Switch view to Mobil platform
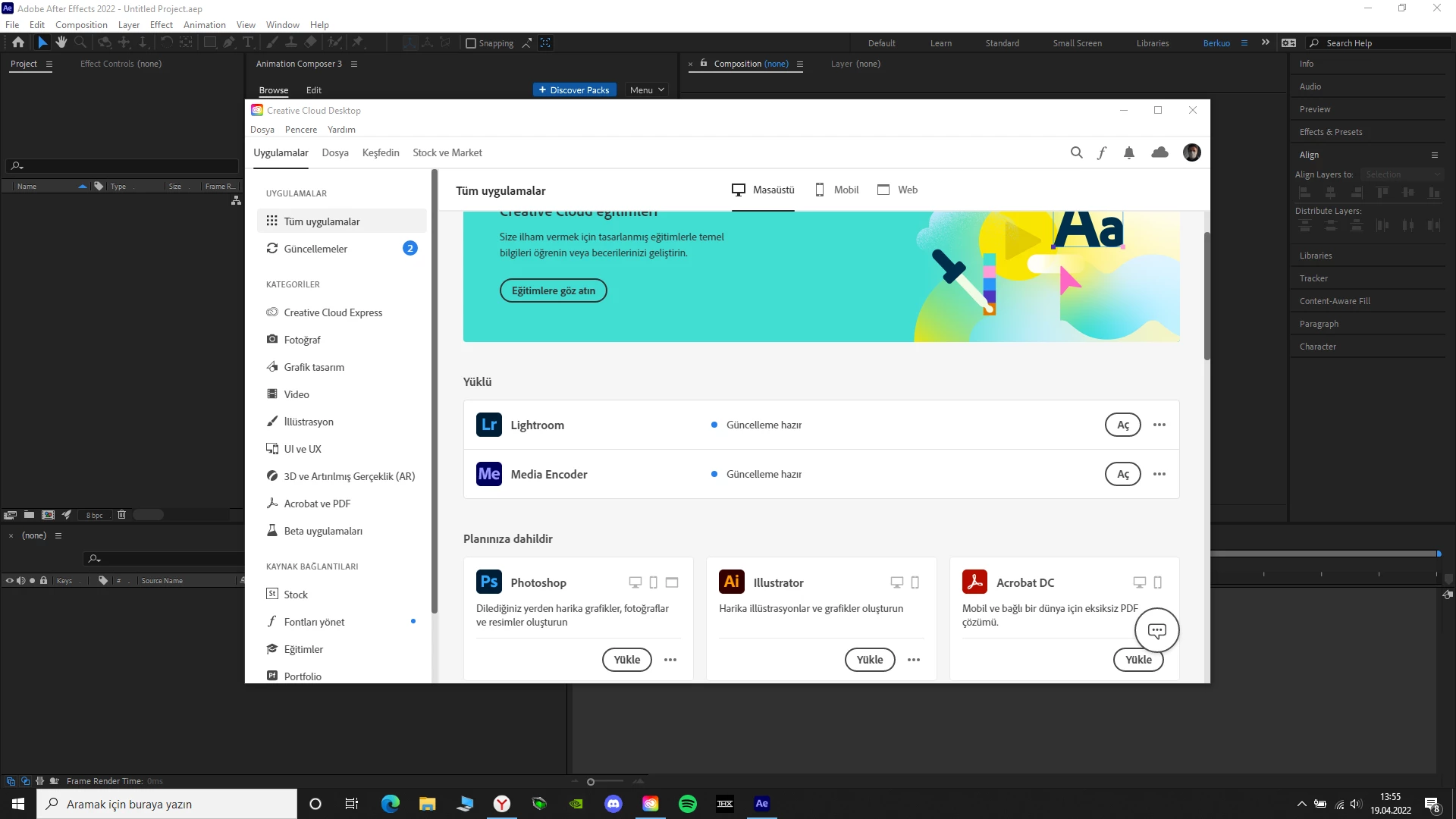The image size is (1456, 819). point(836,190)
